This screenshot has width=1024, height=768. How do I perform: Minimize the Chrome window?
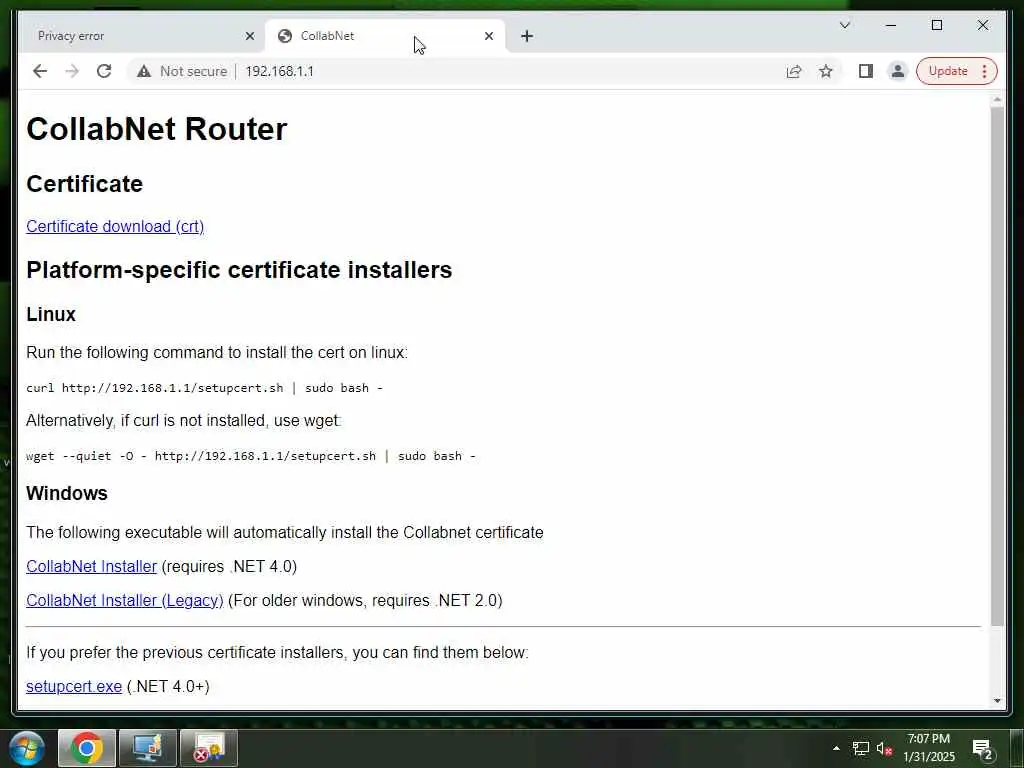point(891,25)
